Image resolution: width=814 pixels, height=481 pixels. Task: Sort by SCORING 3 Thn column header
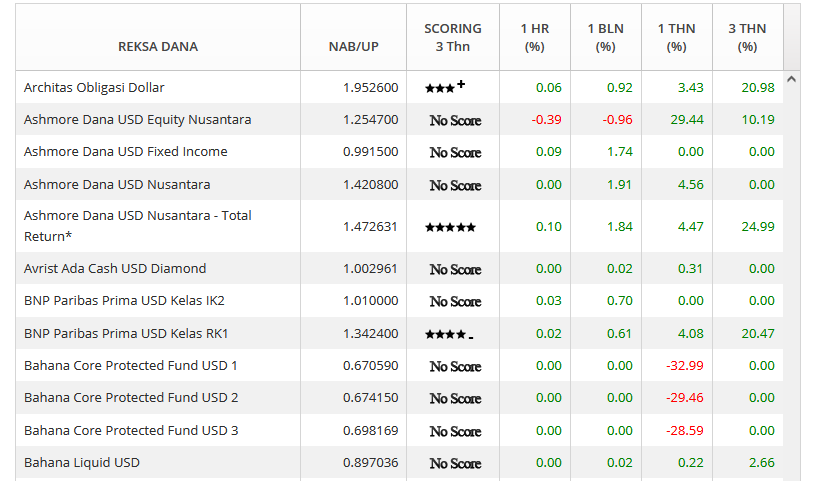[453, 38]
